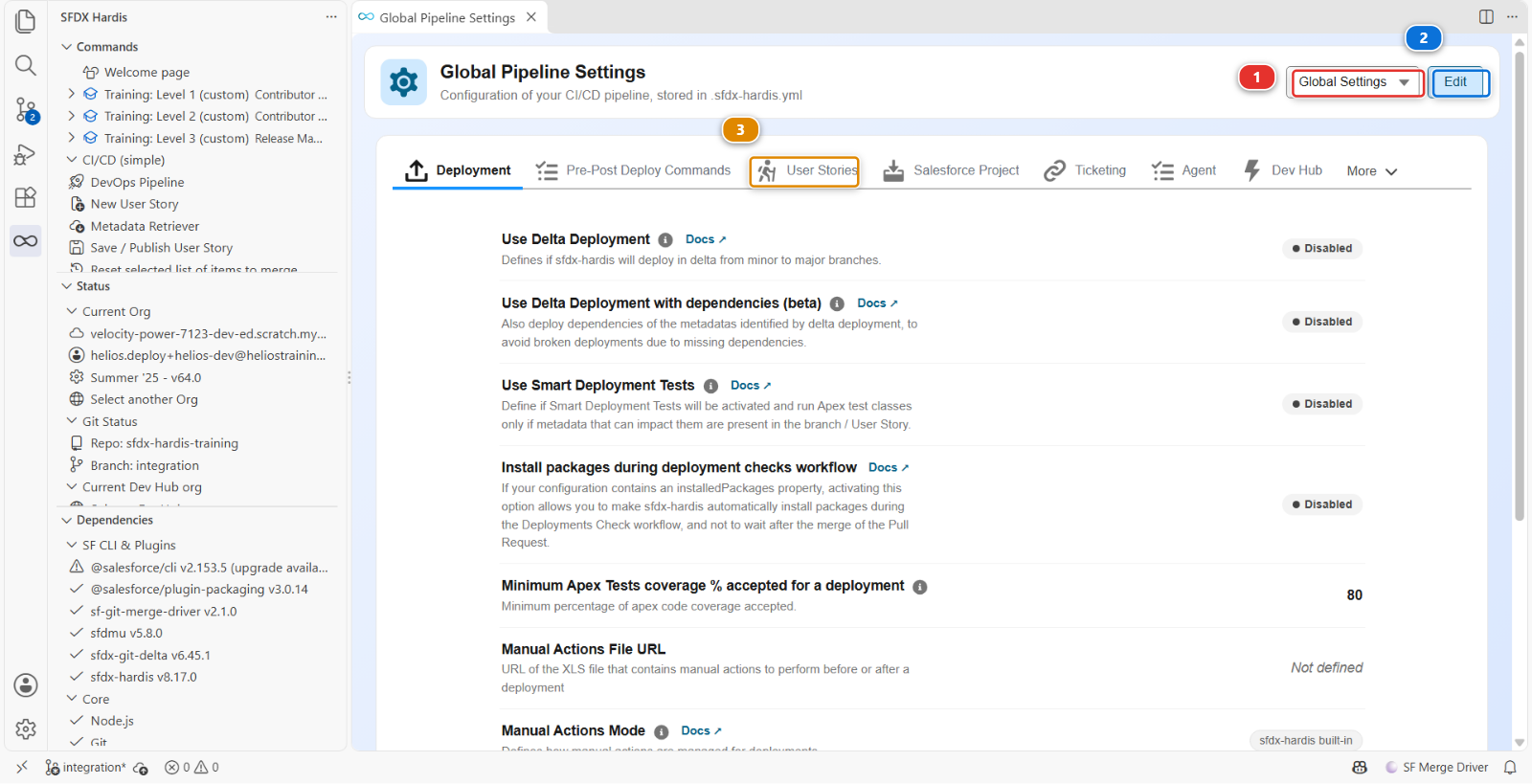Open editor More Actions ellipsis
The image size is (1532, 784).
(x=1512, y=17)
